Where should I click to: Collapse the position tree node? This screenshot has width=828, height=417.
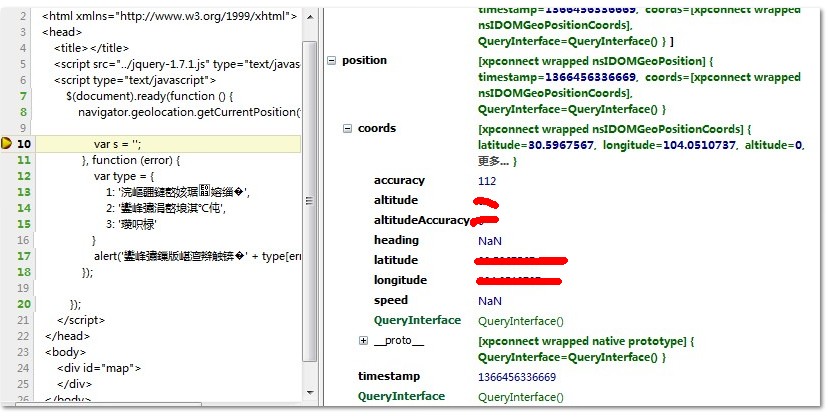tap(331, 60)
